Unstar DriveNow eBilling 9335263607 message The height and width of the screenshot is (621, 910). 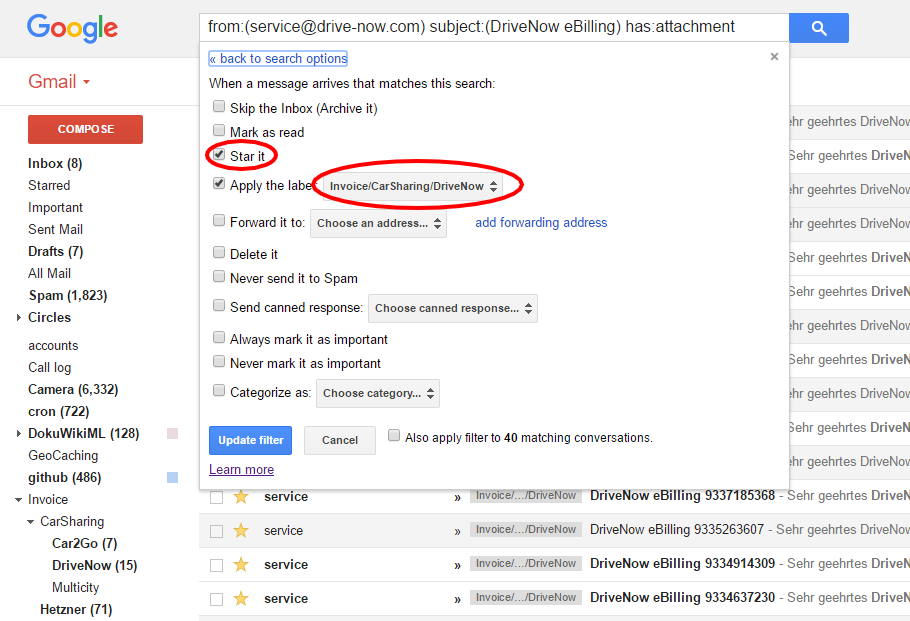pyautogui.click(x=241, y=530)
